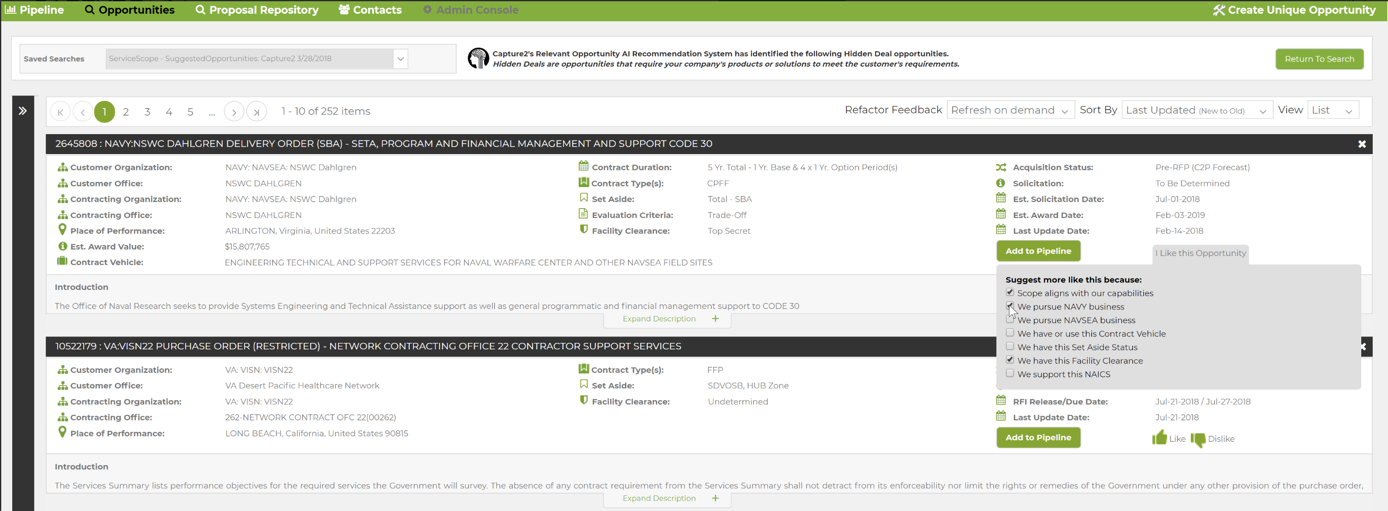Open the Admin Console tab
This screenshot has width=1388, height=511.
coord(470,10)
